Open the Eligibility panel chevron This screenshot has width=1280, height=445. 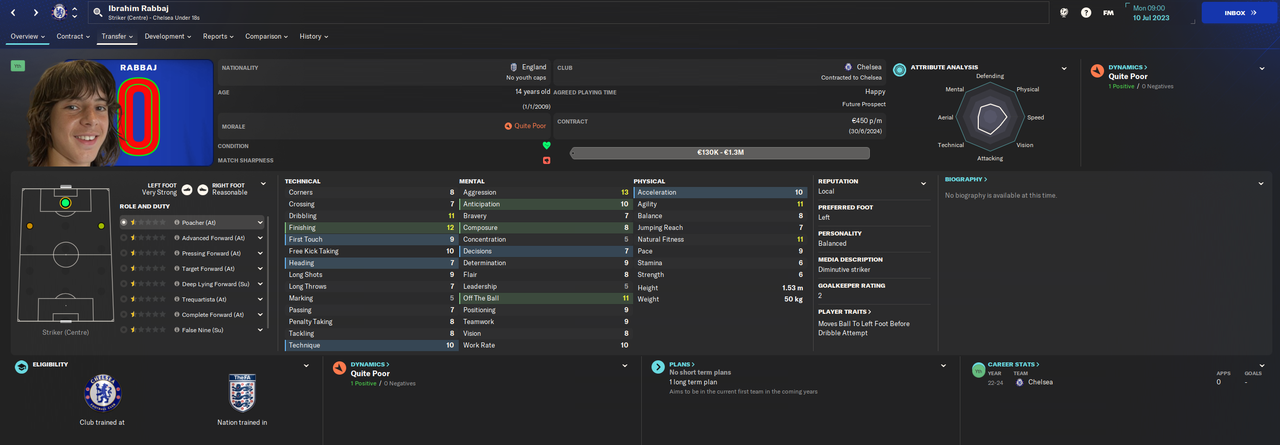(x=306, y=366)
